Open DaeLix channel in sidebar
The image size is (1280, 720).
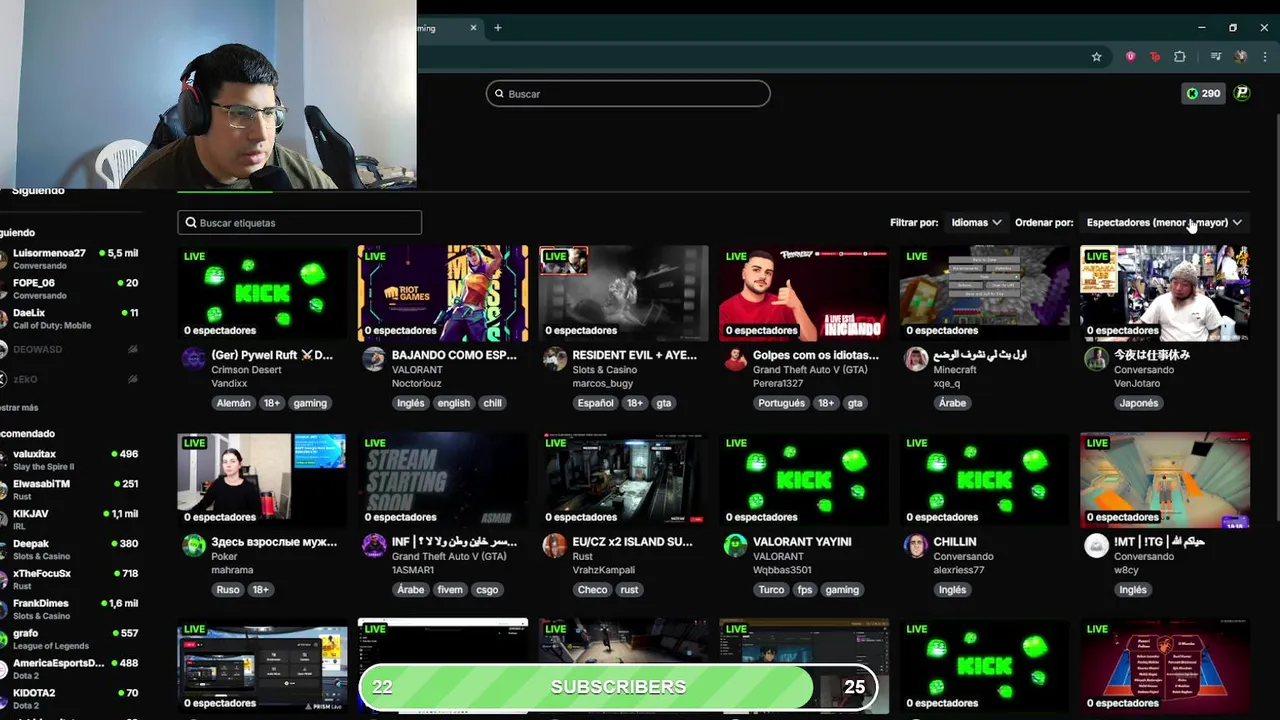(x=70, y=319)
